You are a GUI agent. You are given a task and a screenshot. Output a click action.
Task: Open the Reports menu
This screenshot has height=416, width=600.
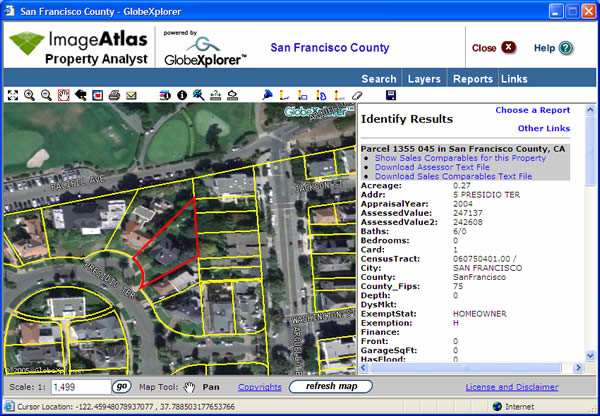tap(473, 79)
